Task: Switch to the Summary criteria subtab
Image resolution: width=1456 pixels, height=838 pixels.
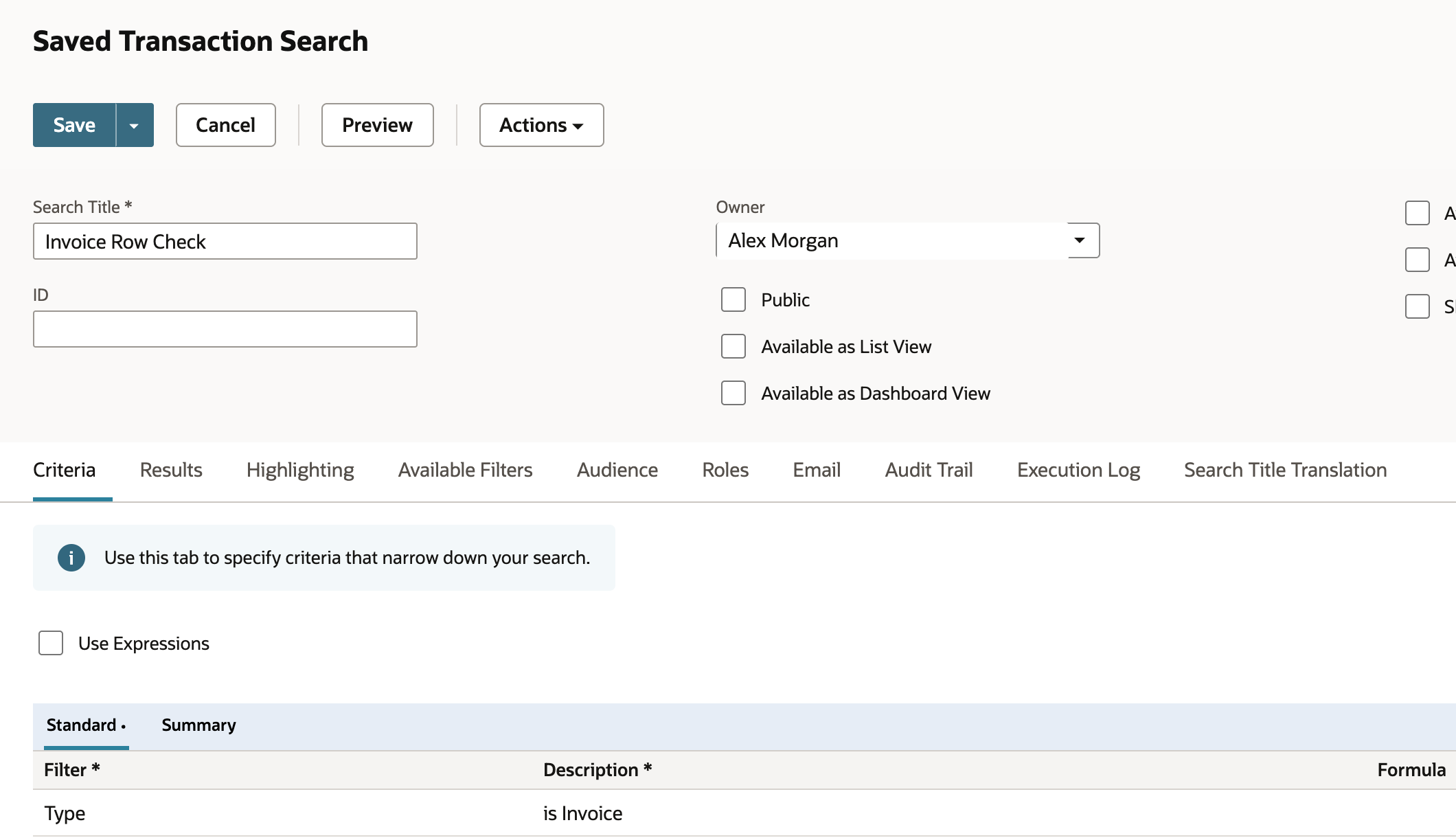Action: (198, 725)
